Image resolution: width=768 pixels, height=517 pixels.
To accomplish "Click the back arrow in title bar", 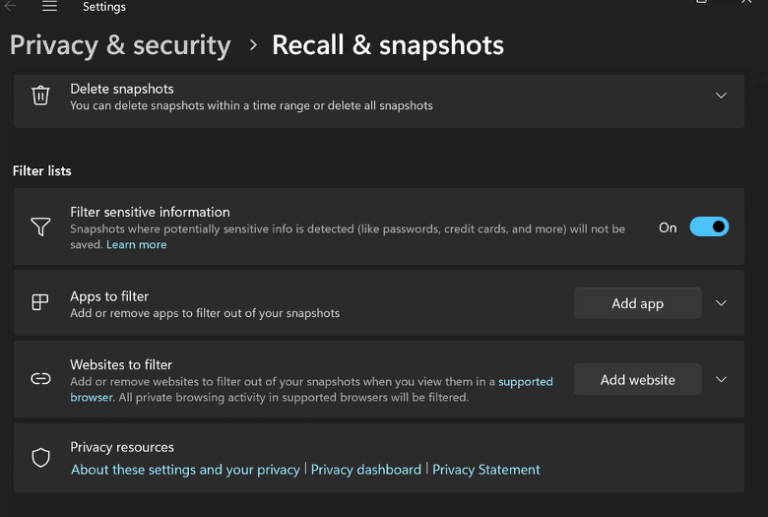I will click(11, 7).
